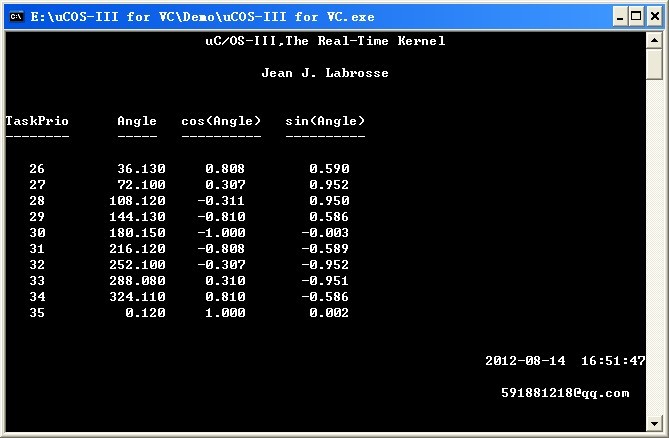Select the name 'Jean J. Labrosse'
The width and height of the screenshot is (669, 438).
tap(325, 73)
